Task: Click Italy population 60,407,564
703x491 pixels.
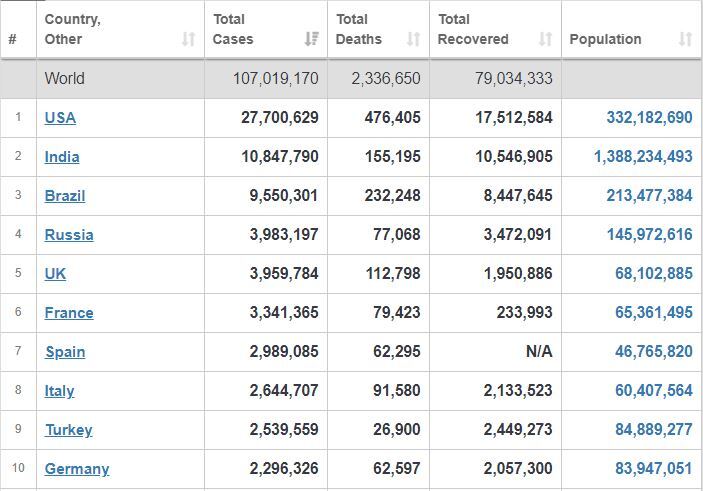Action: coord(654,391)
